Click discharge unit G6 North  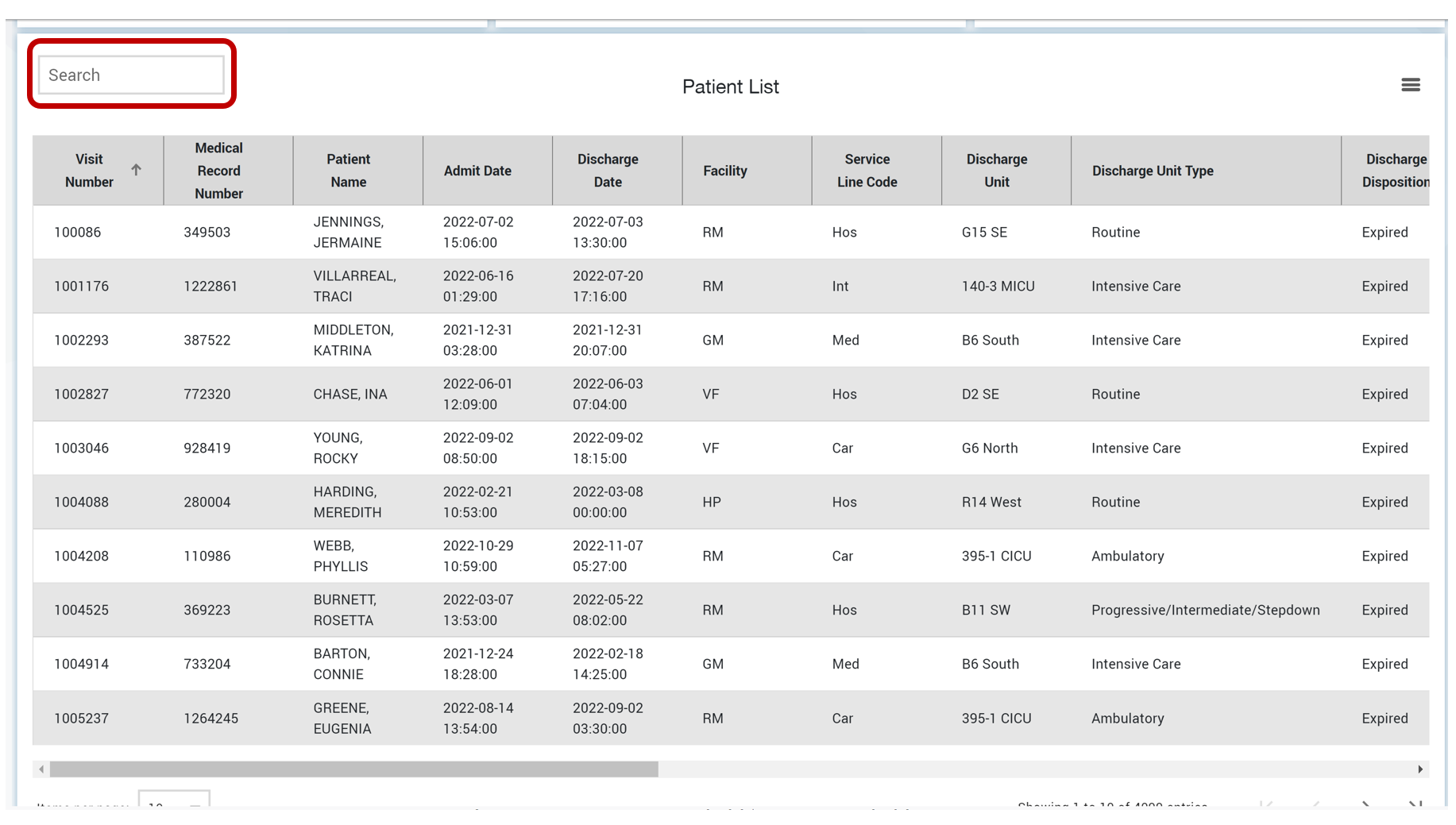pyautogui.click(x=990, y=449)
